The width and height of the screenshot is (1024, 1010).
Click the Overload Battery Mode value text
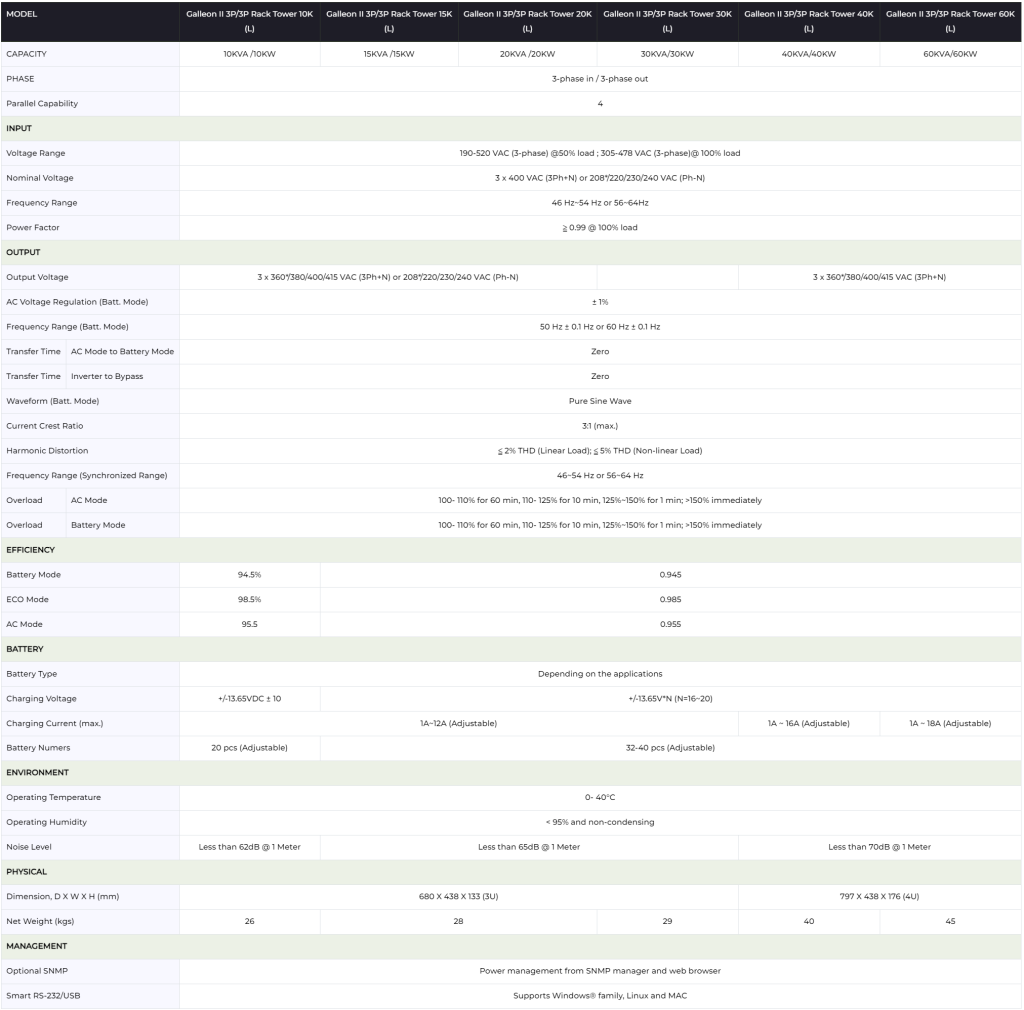[600, 526]
